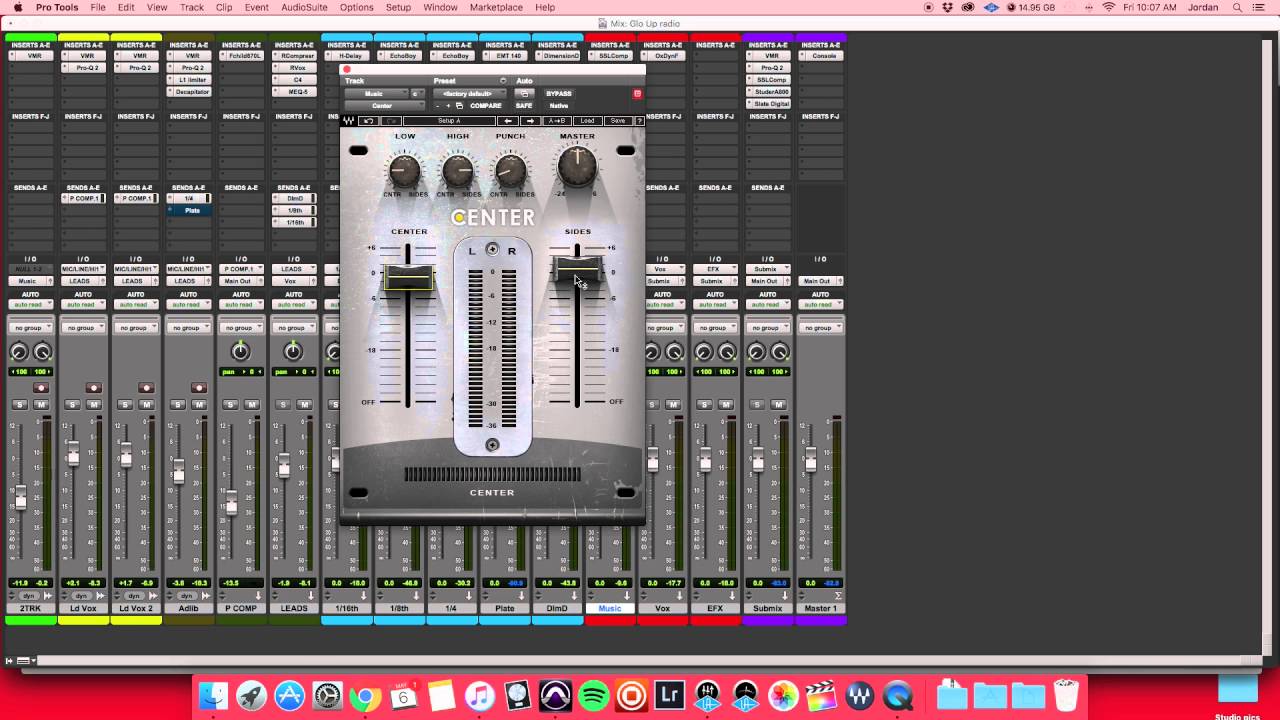
Task: Open the Waves help question mark
Action: point(639,121)
